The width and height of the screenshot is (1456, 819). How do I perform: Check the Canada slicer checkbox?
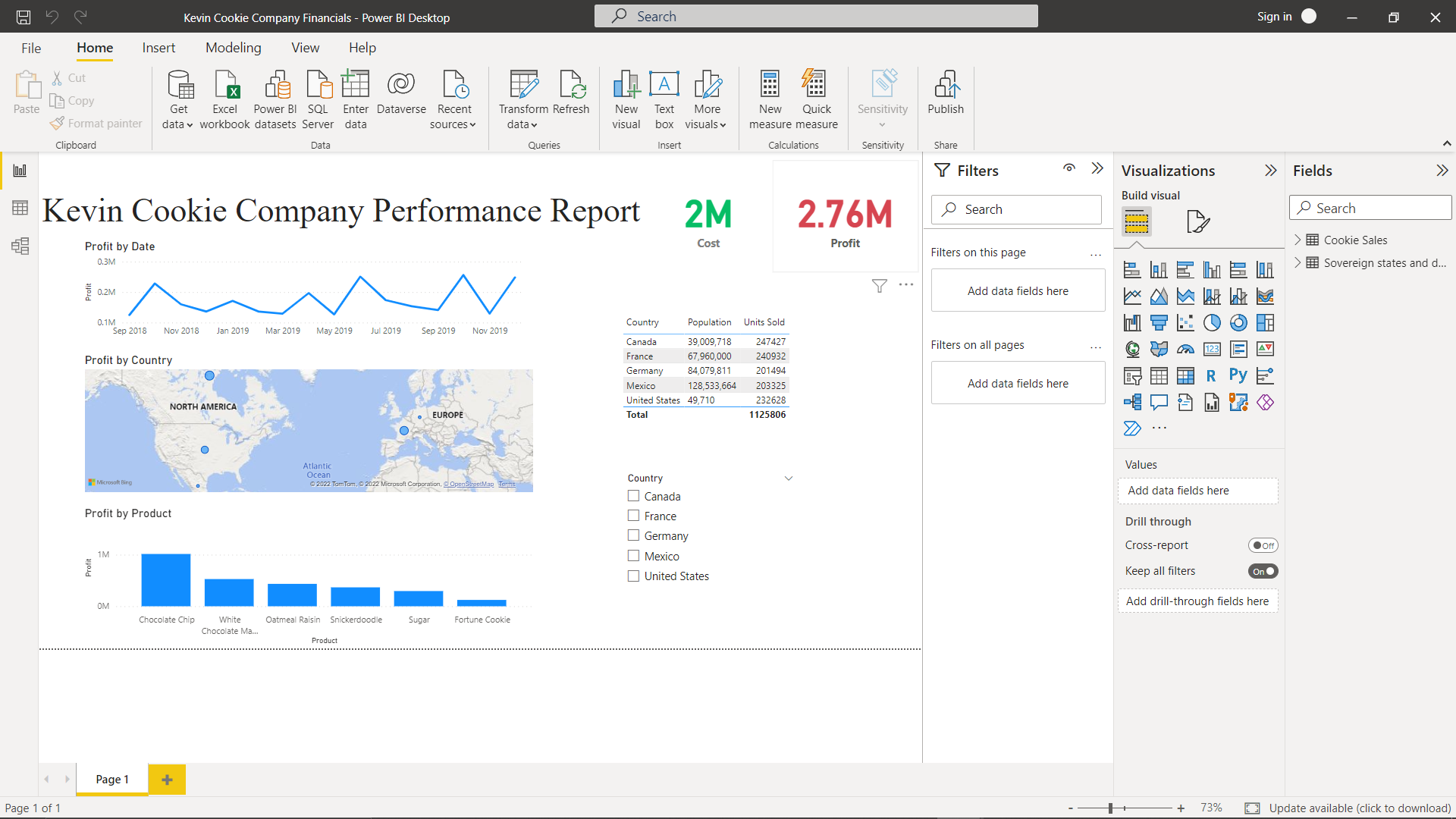[633, 496]
